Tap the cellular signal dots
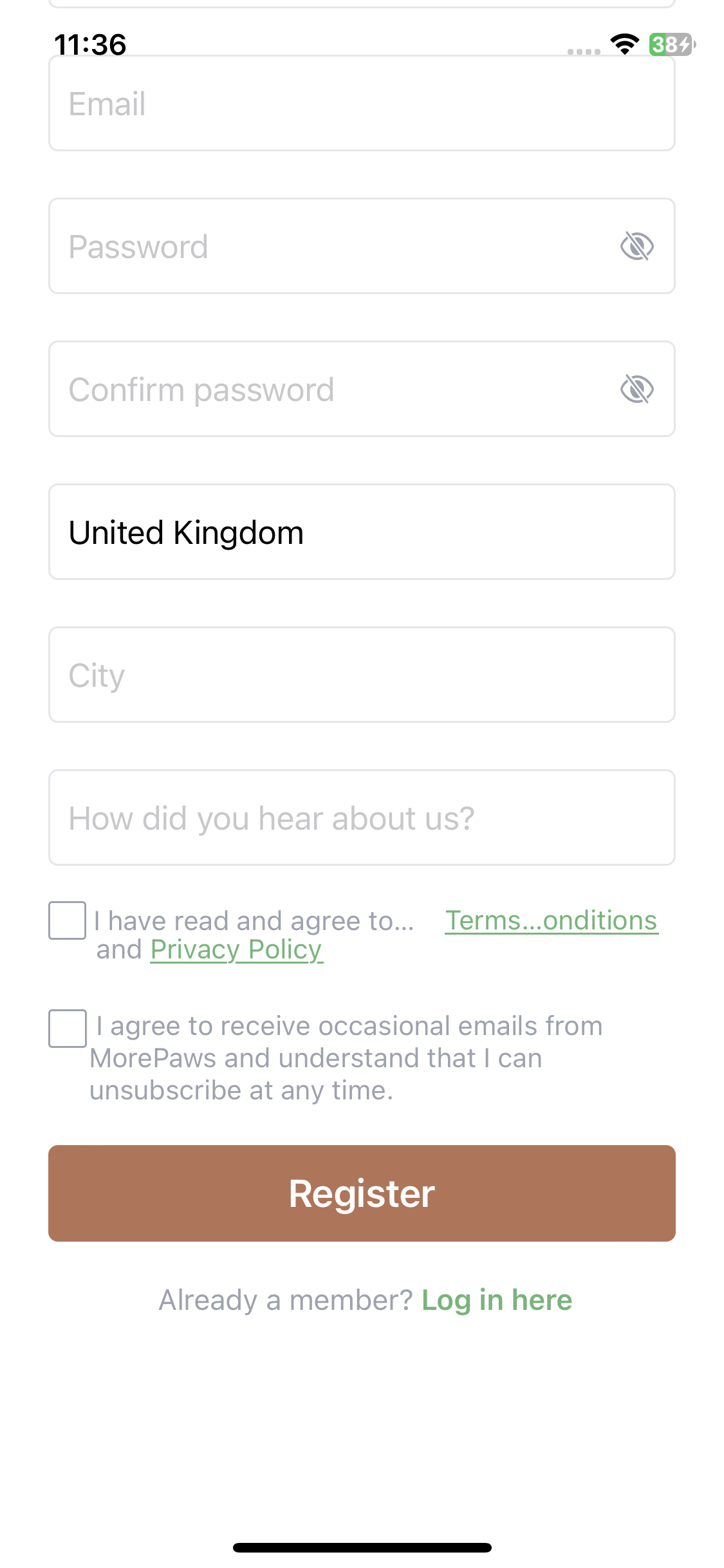The image size is (724, 1568). 584,51
